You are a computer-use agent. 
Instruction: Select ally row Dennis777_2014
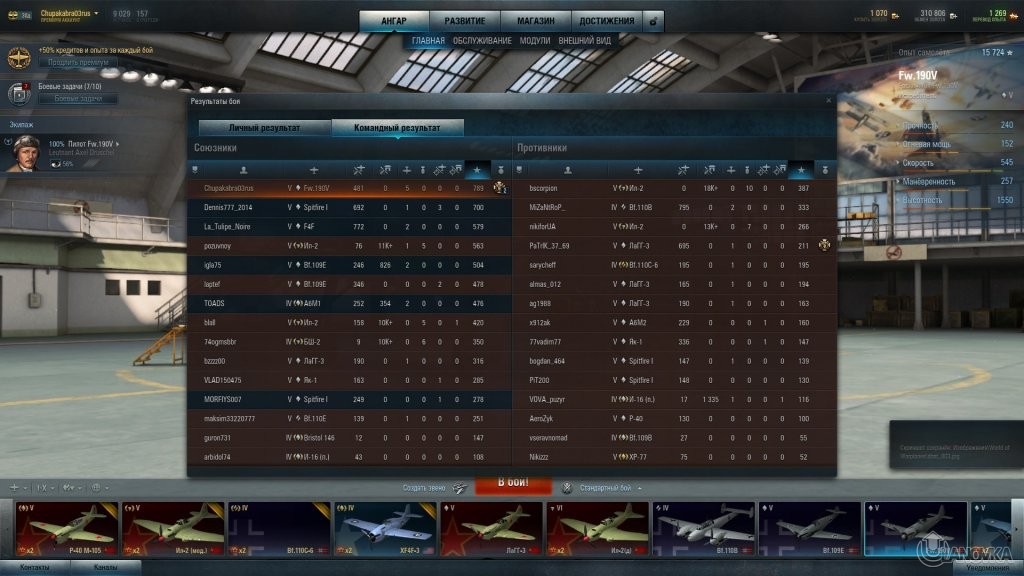[x=350, y=208]
